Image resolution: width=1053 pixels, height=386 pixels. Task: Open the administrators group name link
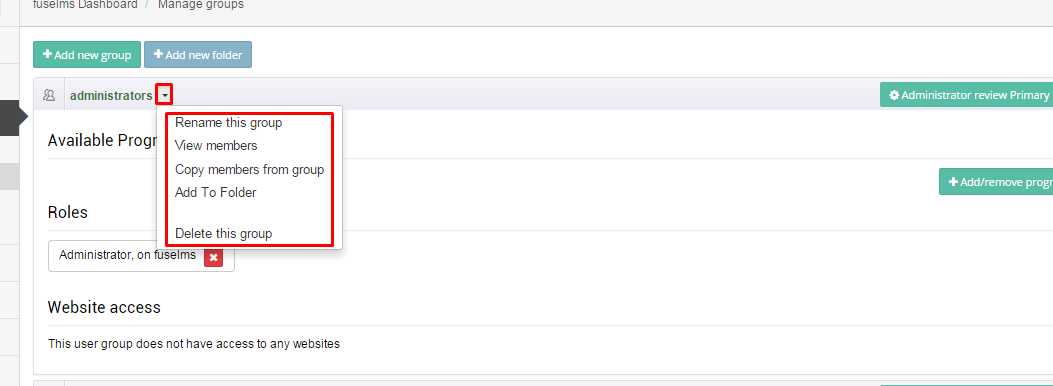pyautogui.click(x=111, y=96)
